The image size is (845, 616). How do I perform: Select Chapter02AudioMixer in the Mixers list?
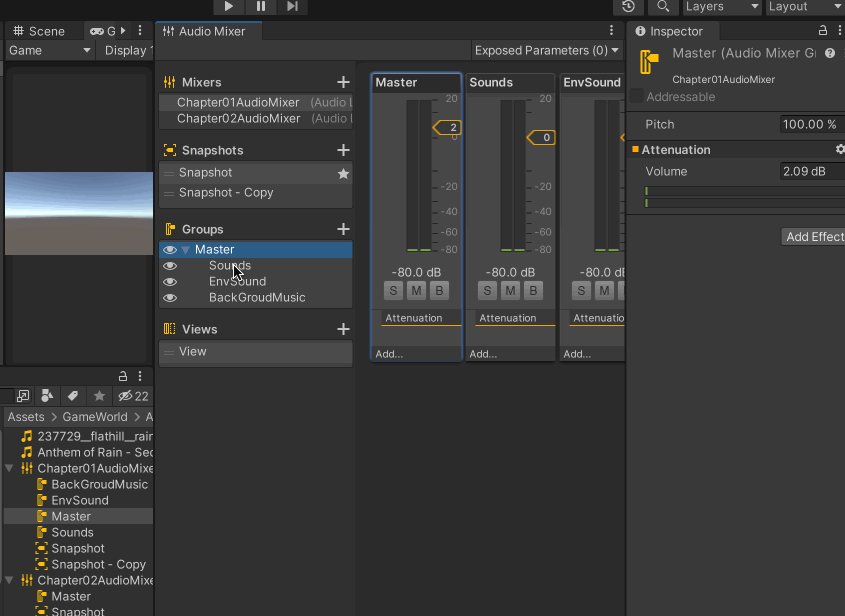[x=238, y=118]
